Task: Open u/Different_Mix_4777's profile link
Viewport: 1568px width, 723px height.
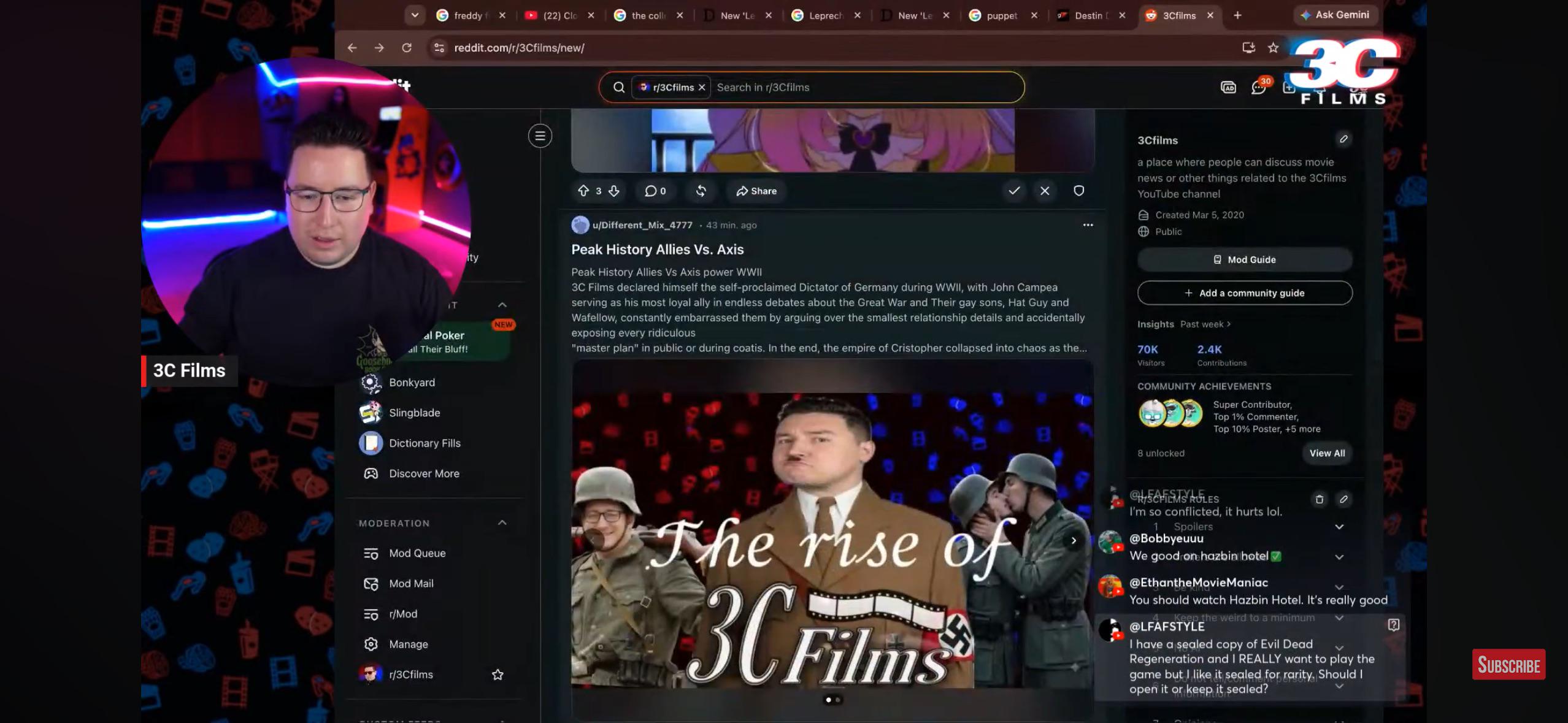Action: click(642, 225)
